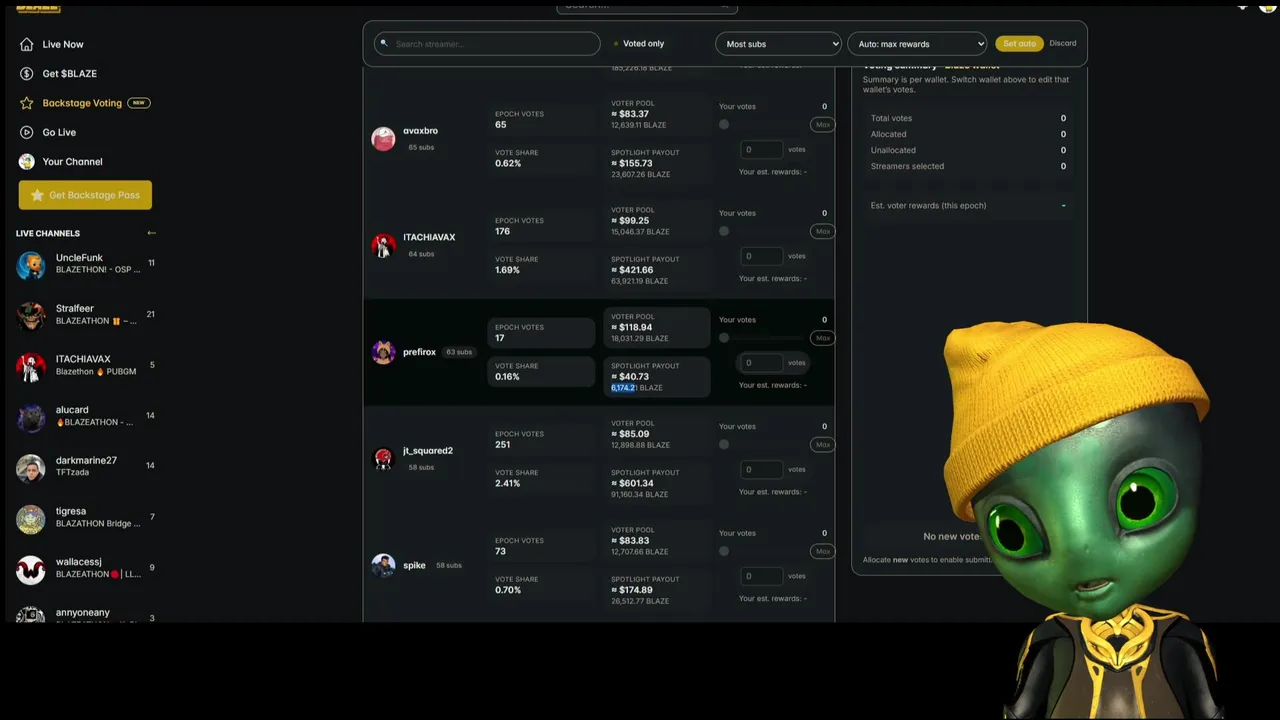This screenshot has height=720, width=1280.
Task: Click ITACHIAVAX's avatar in the voting list
Action: [x=383, y=245]
